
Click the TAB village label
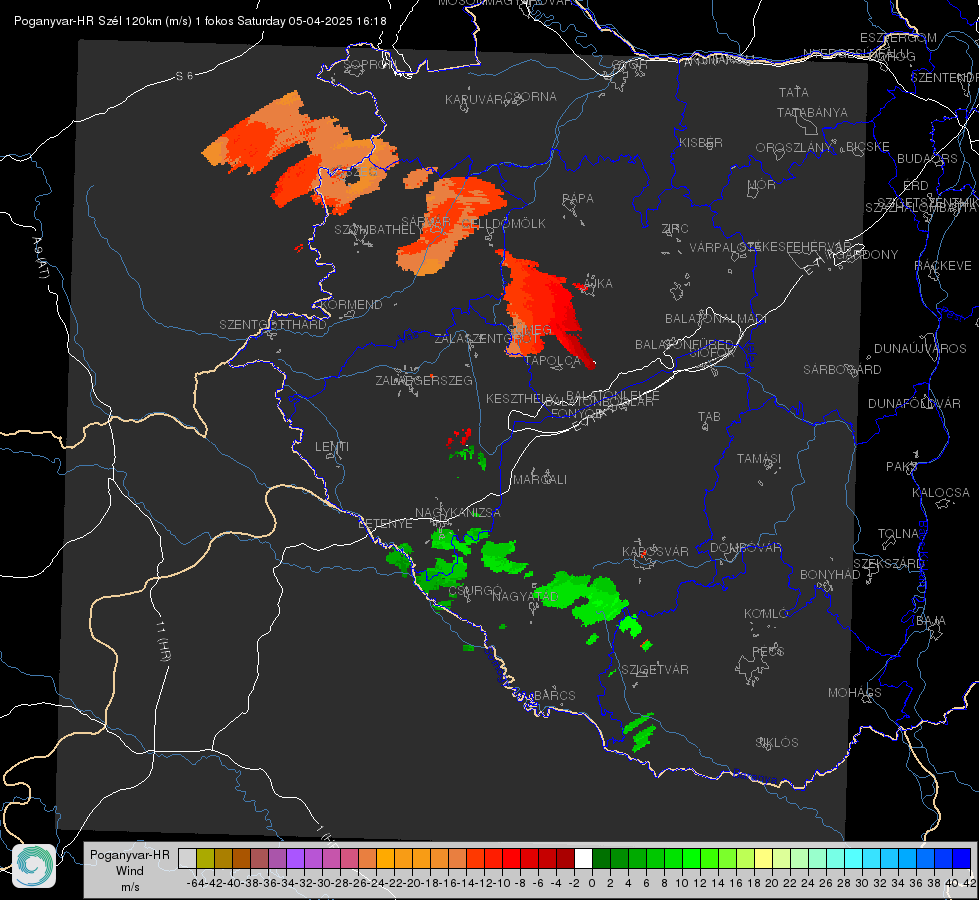(709, 417)
